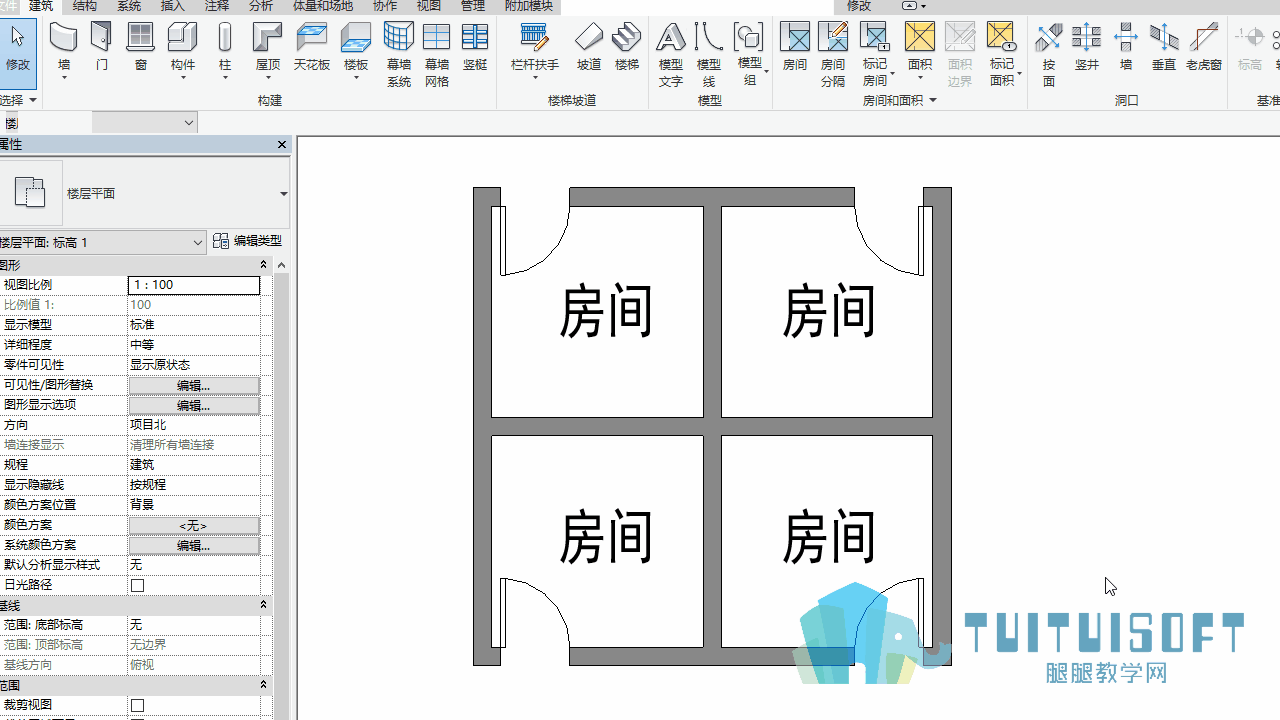1280x720 pixels.
Task: Choose the 竖井 shaft opening tool
Action: click(1087, 48)
